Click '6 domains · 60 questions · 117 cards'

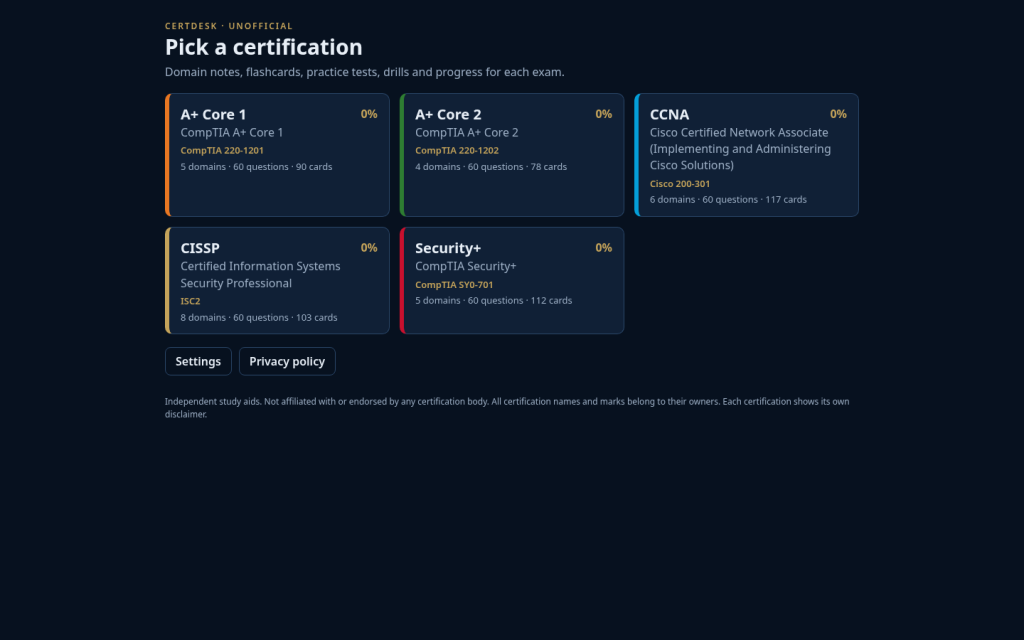(x=728, y=199)
